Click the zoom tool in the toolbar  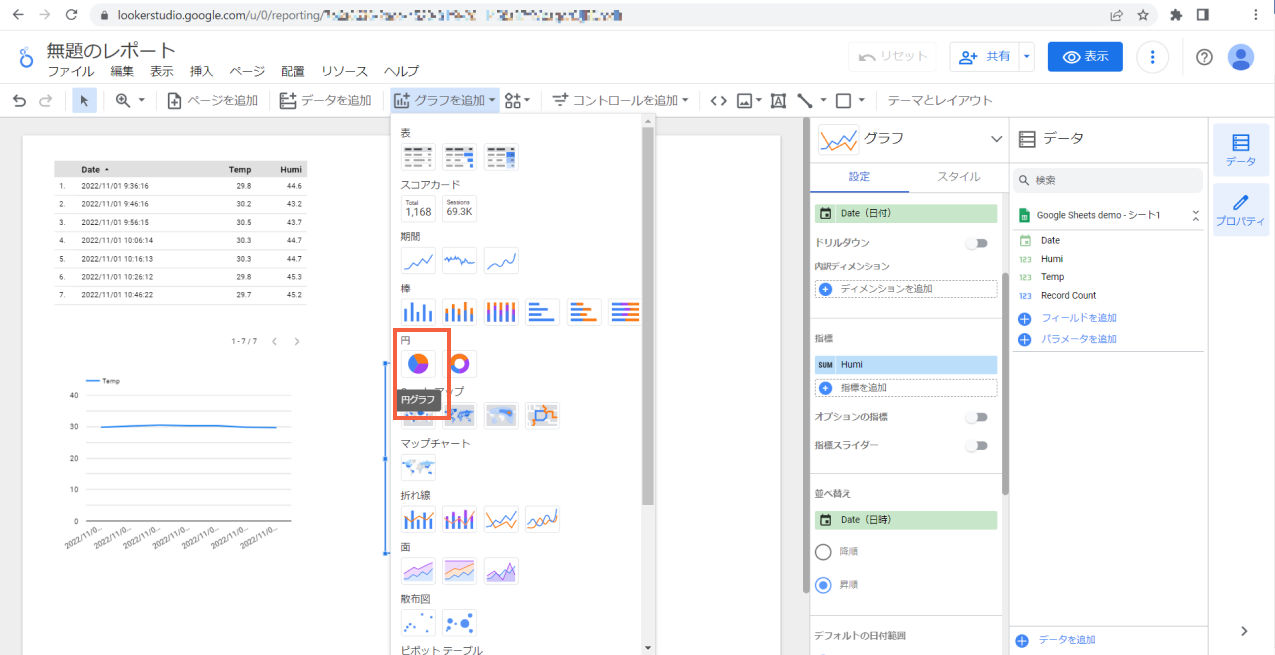tap(120, 100)
